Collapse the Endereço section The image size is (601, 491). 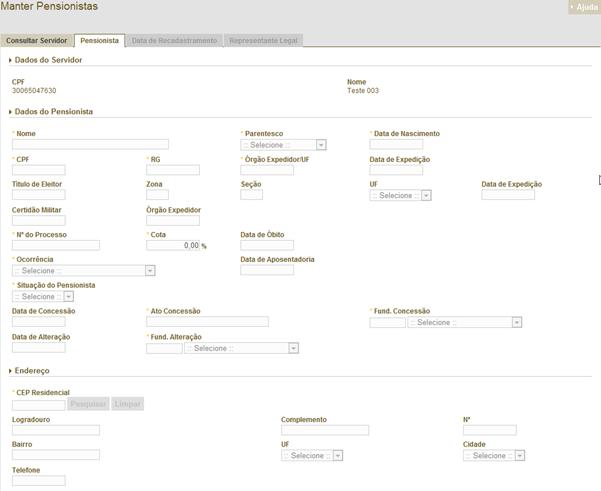coord(36,371)
